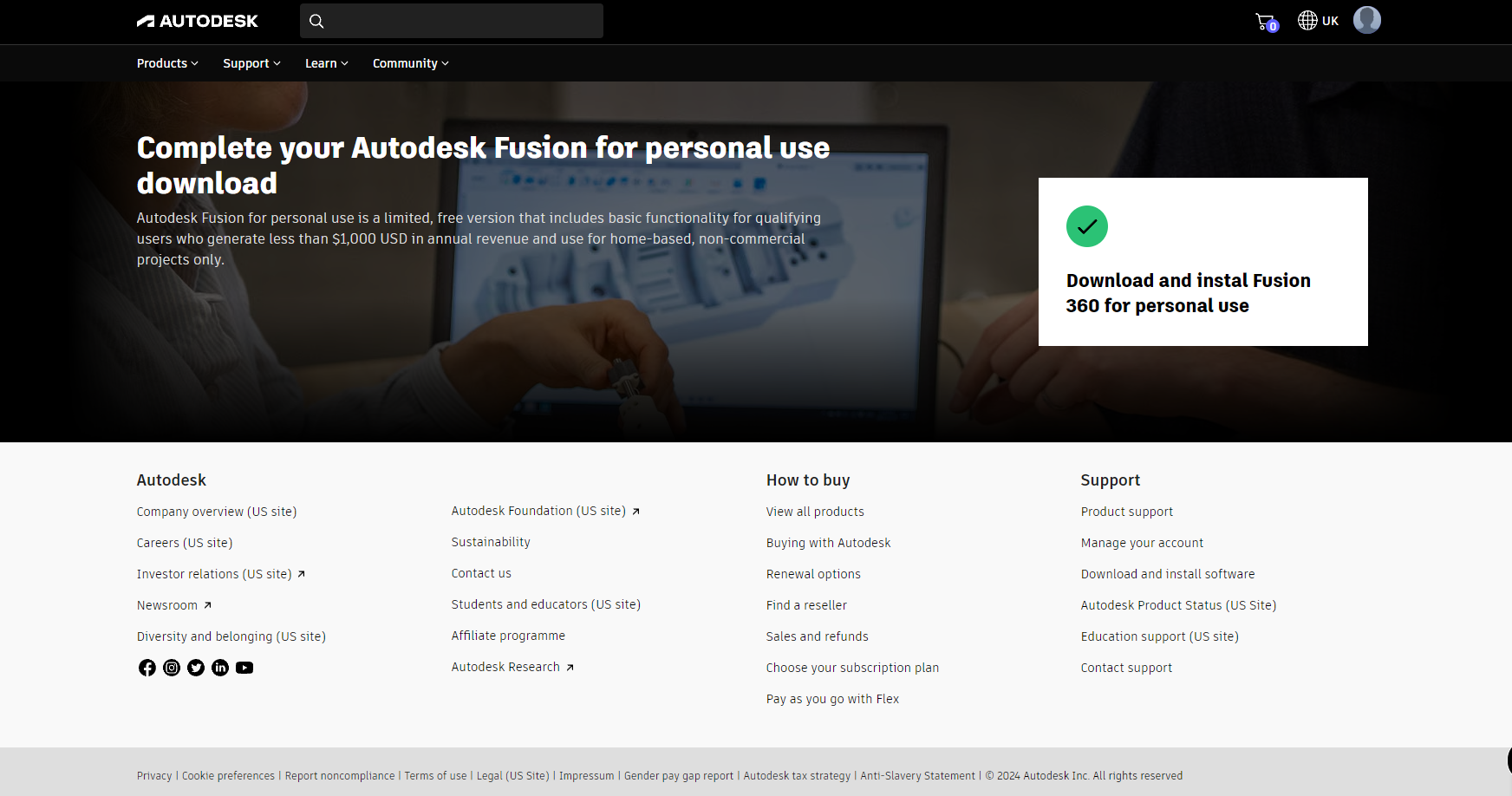Open Autodesk Foundation (US site) link
The width and height of the screenshot is (1512, 796).
pos(545,511)
